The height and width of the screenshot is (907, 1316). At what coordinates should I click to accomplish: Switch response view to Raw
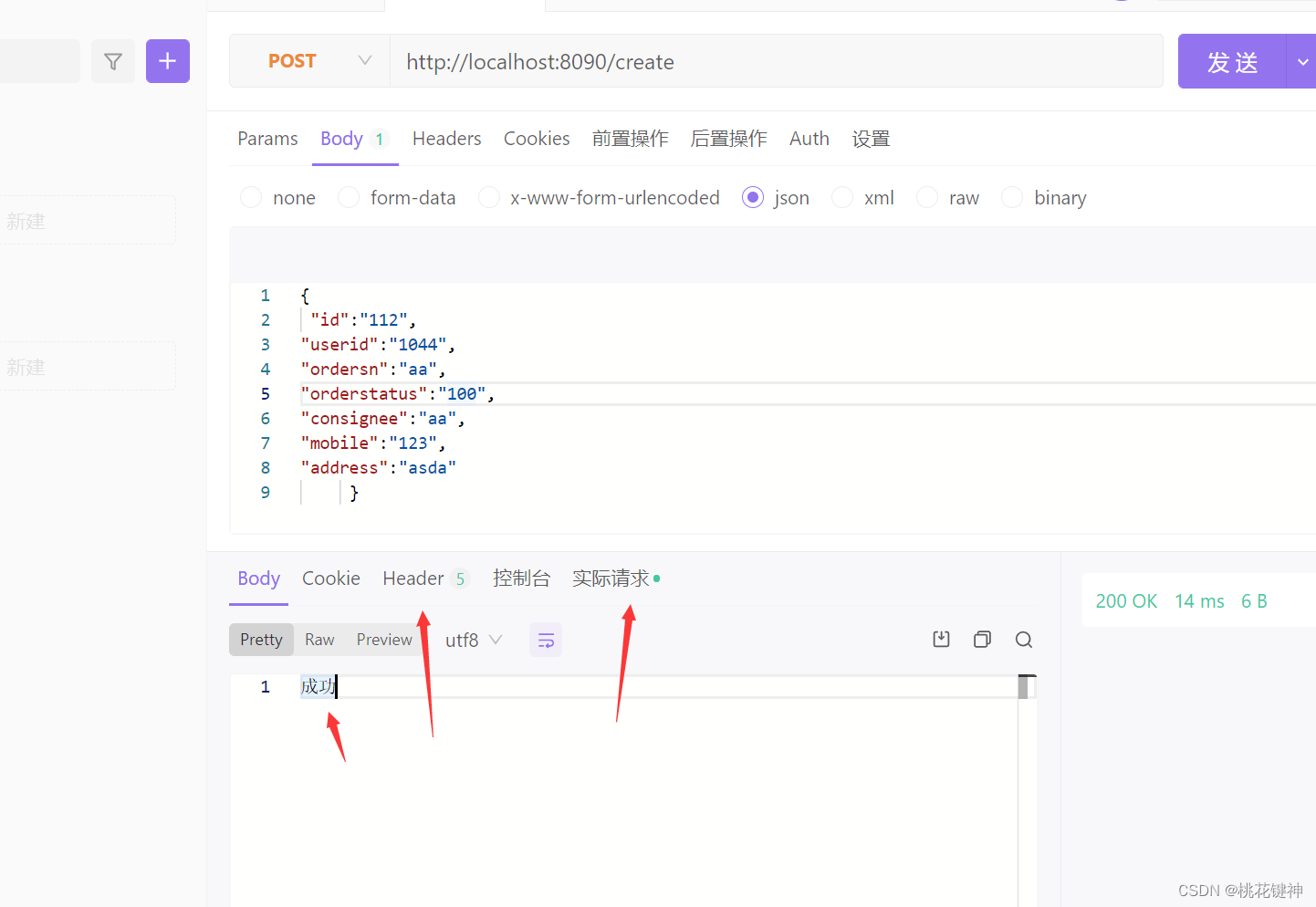[x=319, y=641]
